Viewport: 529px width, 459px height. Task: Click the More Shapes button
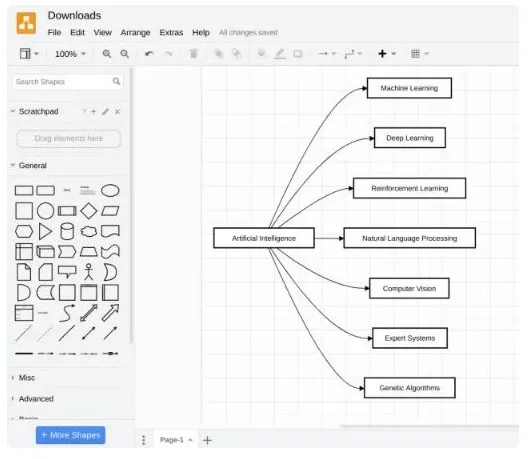[x=71, y=435]
